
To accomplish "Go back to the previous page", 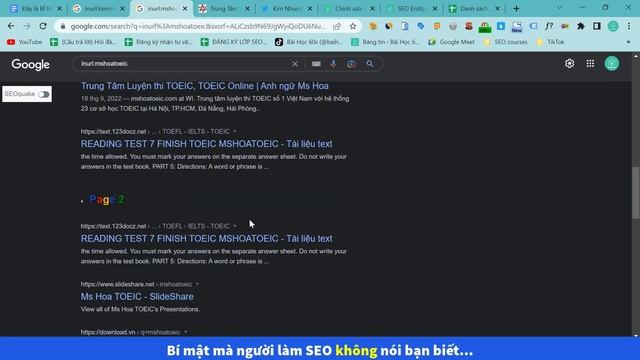I will pos(11,26).
